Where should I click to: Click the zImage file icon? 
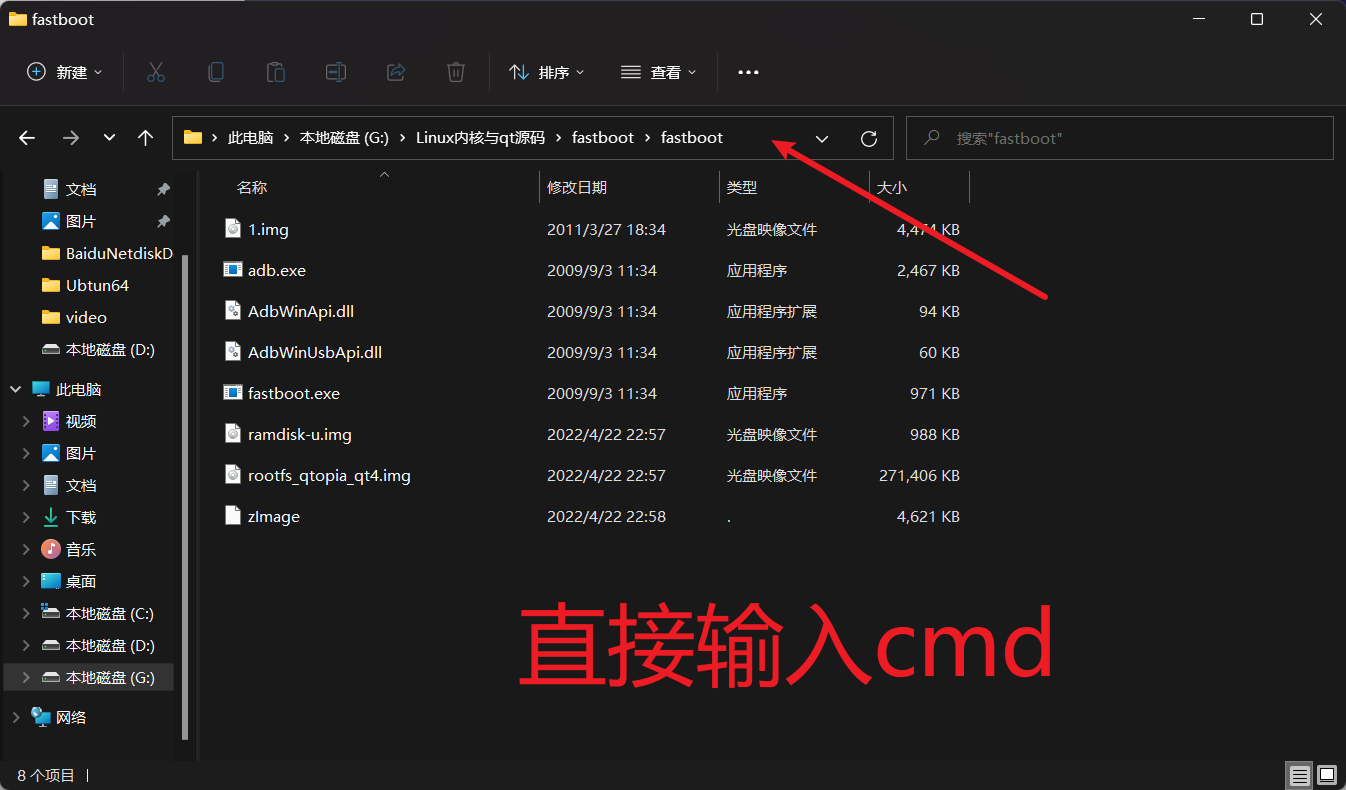click(x=232, y=516)
